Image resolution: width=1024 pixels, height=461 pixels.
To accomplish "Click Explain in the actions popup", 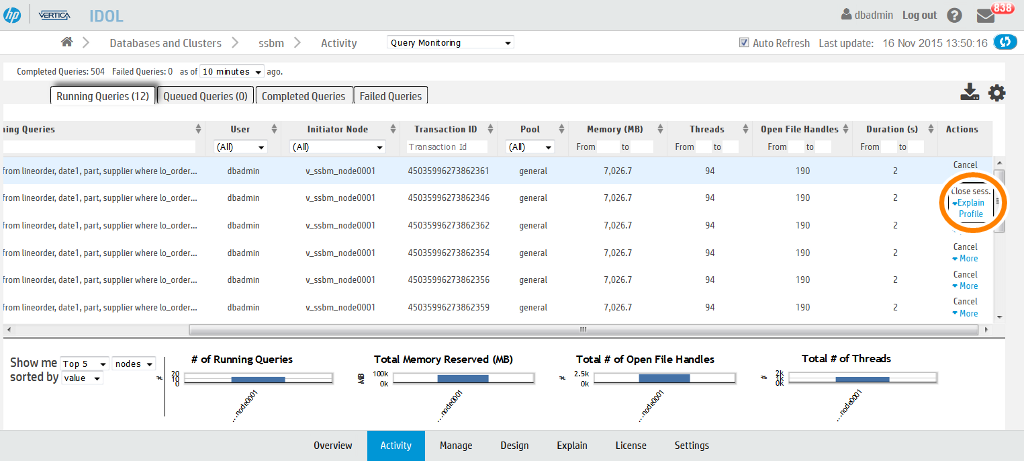I will pyautogui.click(x=971, y=202).
